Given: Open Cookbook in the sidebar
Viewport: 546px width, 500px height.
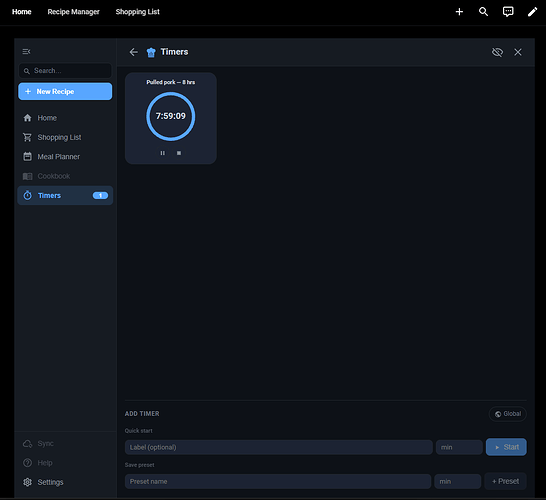Looking at the screenshot, I should pyautogui.click(x=65, y=176).
